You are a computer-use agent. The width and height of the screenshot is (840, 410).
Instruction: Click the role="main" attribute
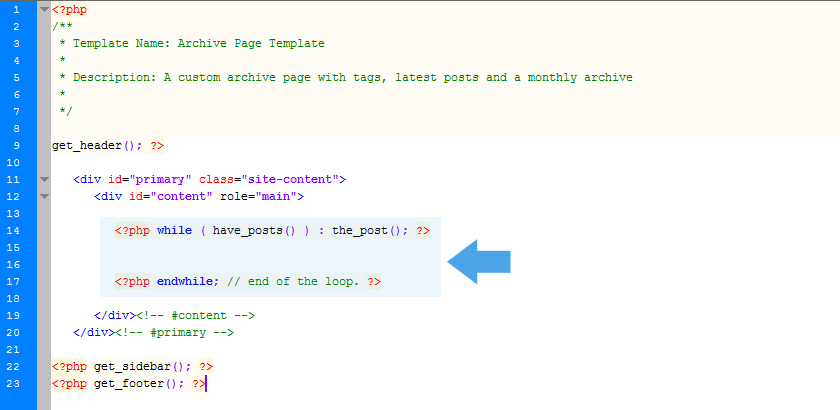pos(259,197)
